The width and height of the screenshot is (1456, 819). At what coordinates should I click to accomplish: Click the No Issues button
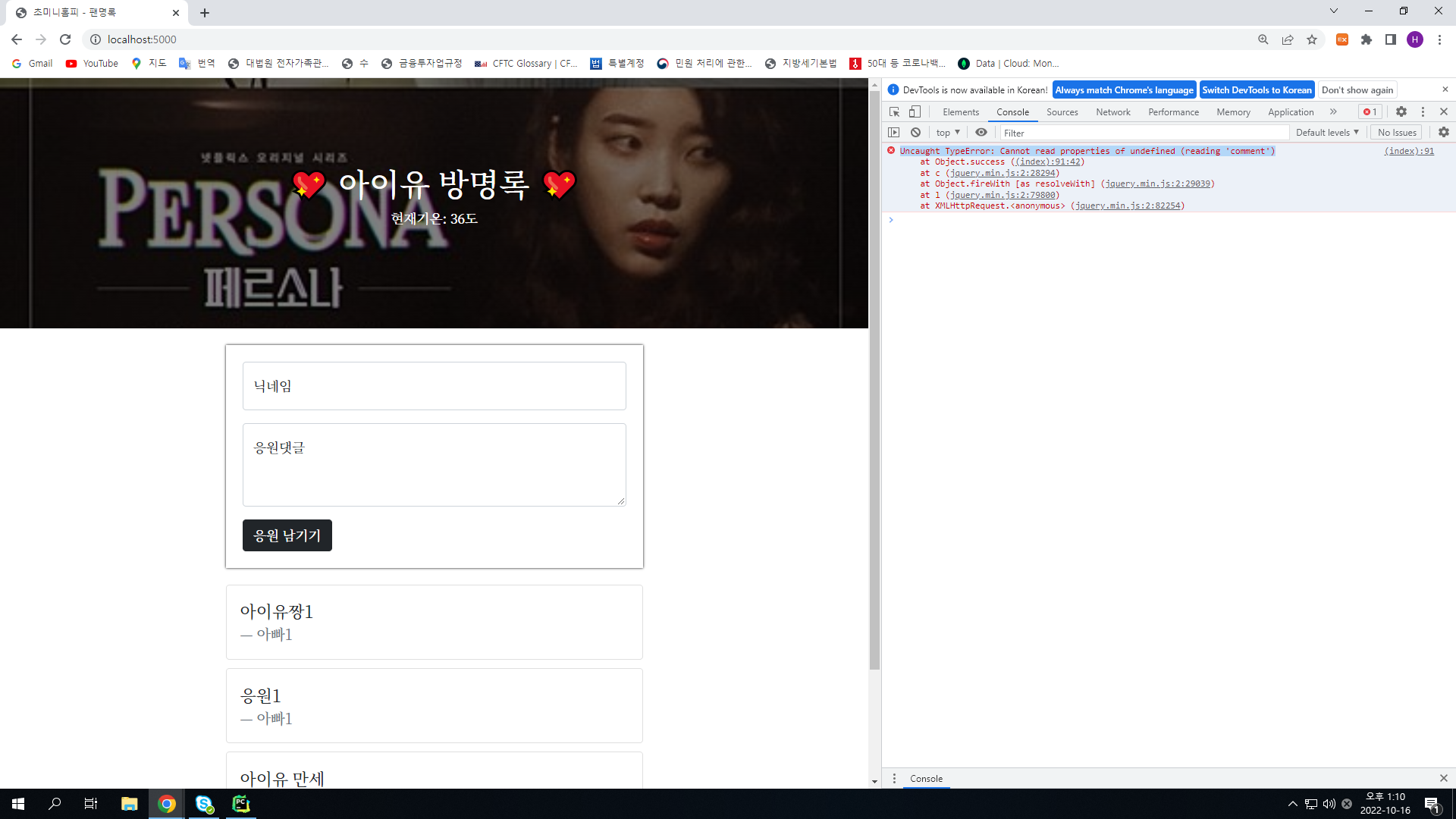tap(1396, 132)
